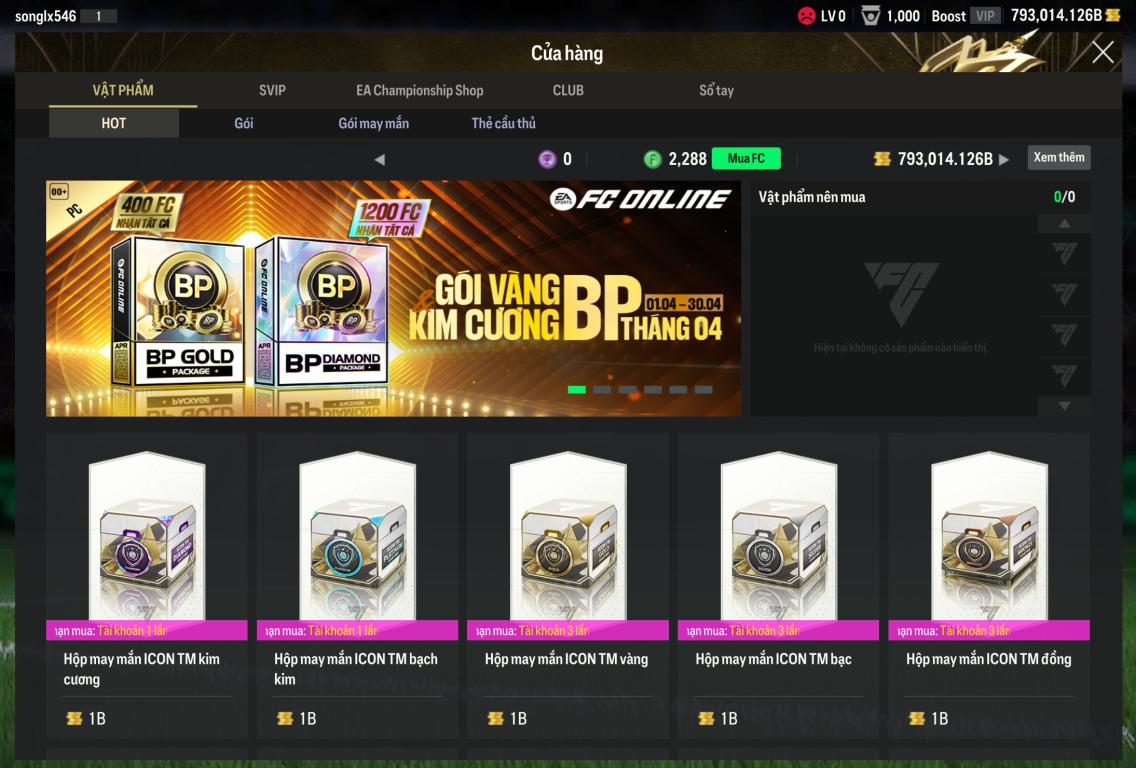Click the Xem thêm button
Viewport: 1136px width, 768px height.
click(x=1058, y=158)
